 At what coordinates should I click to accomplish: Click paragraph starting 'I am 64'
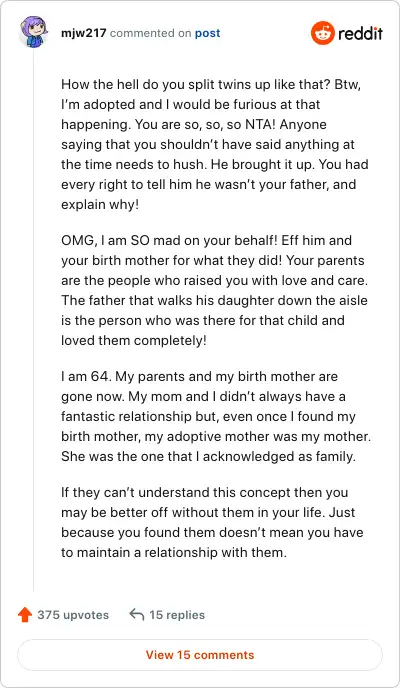click(215, 416)
